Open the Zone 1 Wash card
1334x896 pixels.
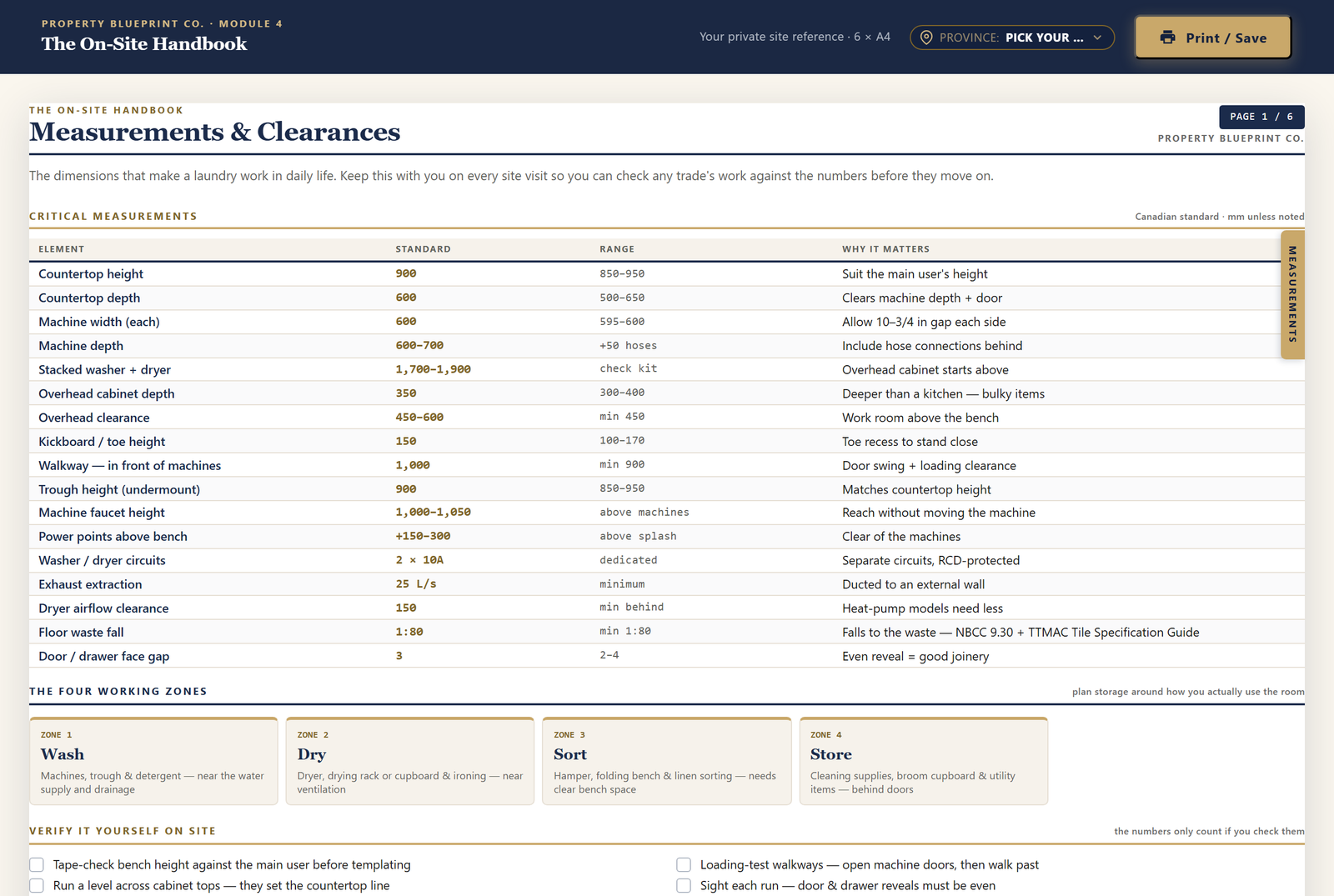pyautogui.click(x=153, y=761)
